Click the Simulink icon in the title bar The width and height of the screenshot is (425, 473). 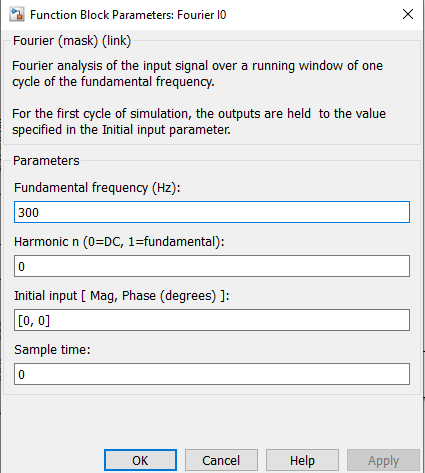17,15
